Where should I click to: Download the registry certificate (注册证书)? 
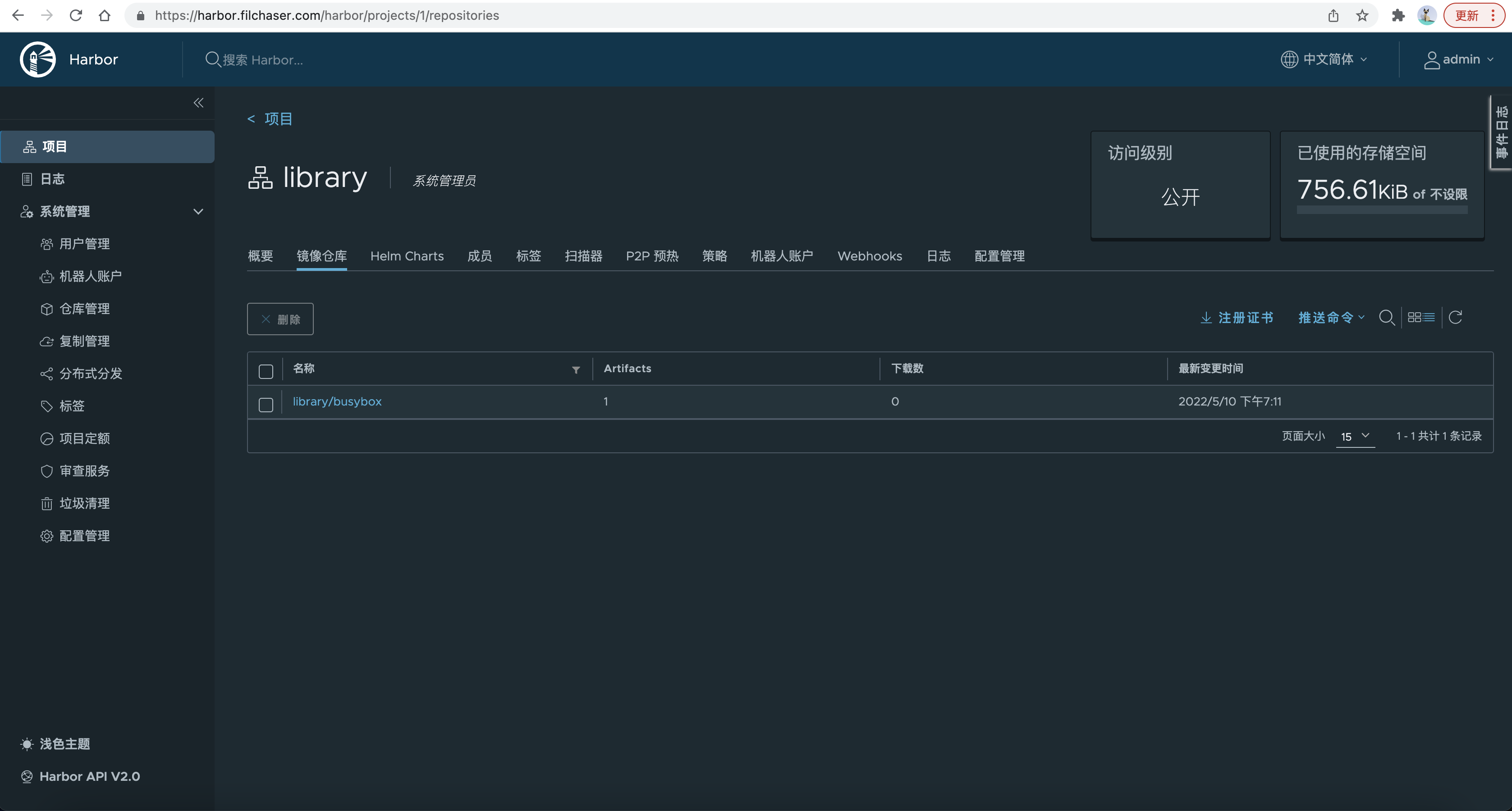[1237, 318]
